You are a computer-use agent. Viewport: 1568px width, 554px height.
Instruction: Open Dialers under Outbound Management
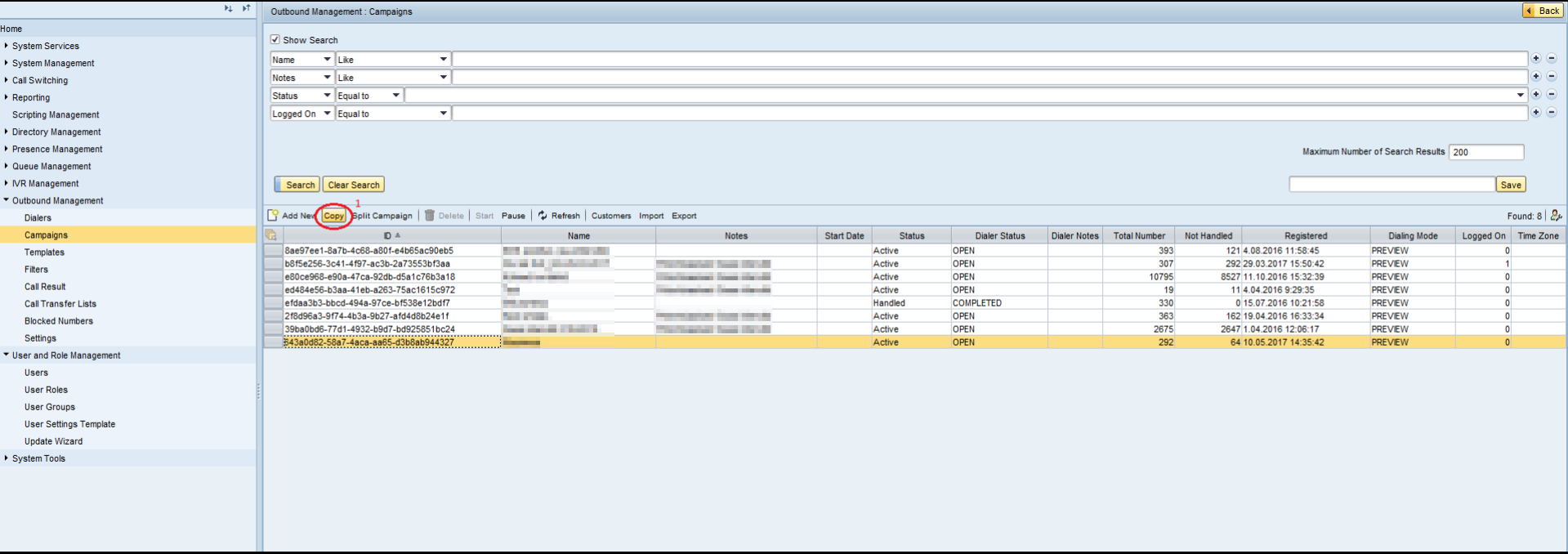(x=38, y=218)
